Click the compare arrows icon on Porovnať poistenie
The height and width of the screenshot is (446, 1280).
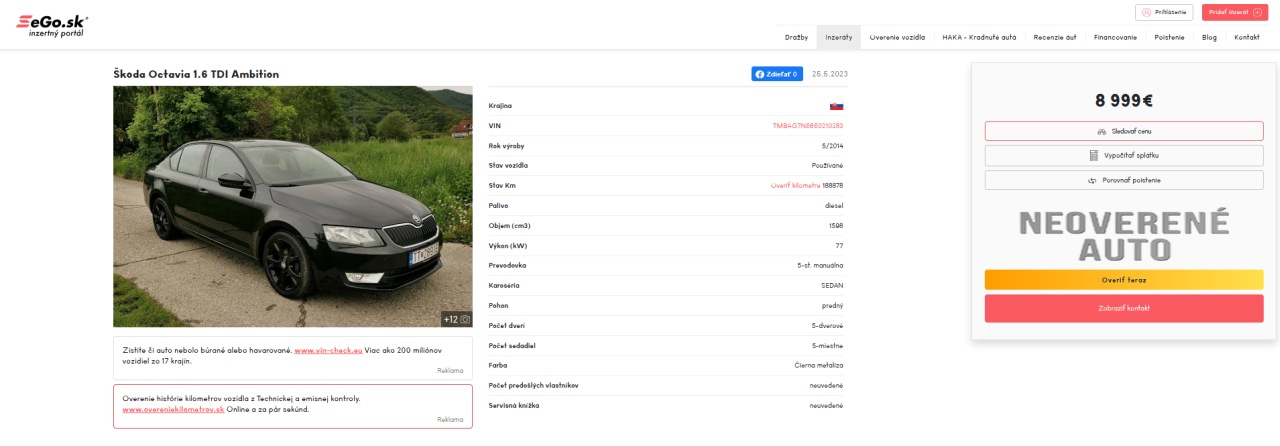[x=1092, y=180]
